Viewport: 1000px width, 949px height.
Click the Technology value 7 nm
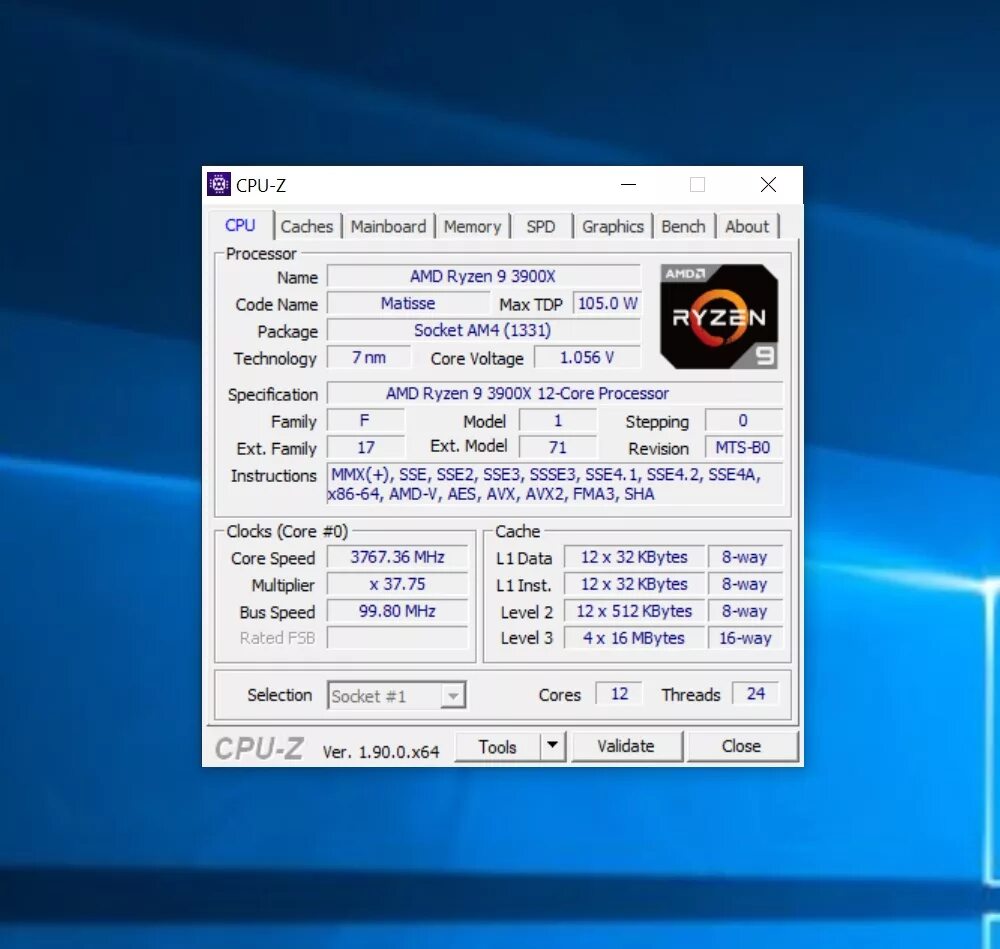pyautogui.click(x=369, y=357)
